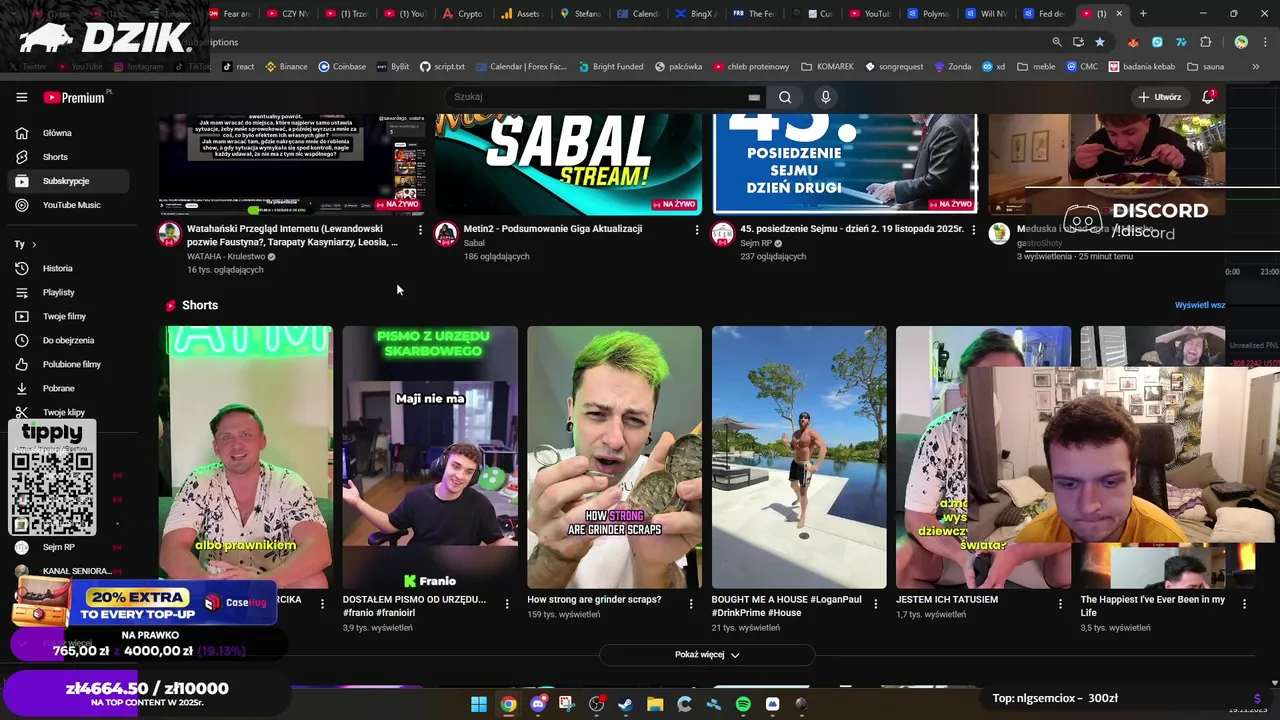
Task: Click the 'WATAHA - Krulestwo' channel name
Action: (x=226, y=256)
